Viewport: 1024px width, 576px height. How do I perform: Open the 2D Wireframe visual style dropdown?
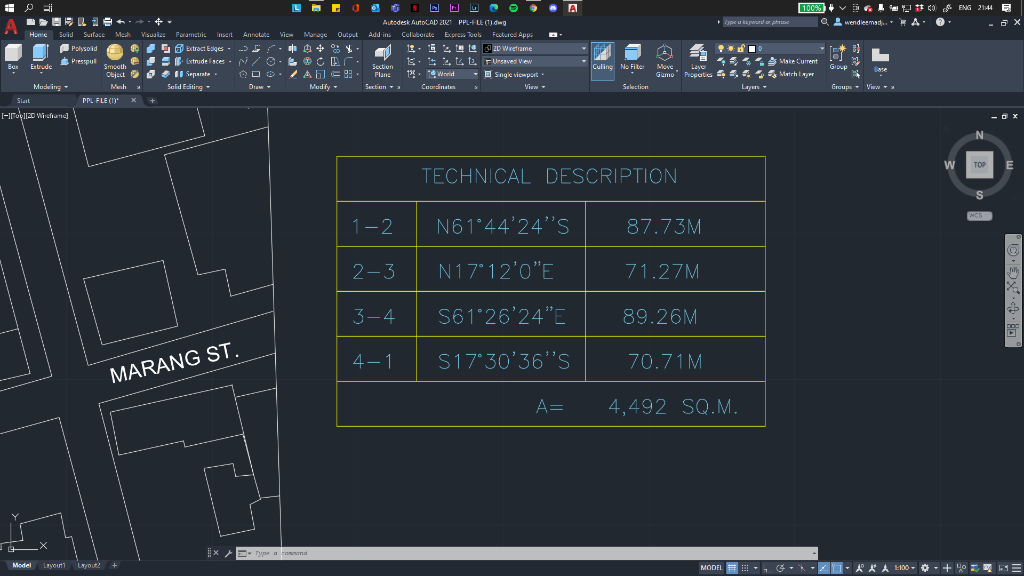coord(536,48)
